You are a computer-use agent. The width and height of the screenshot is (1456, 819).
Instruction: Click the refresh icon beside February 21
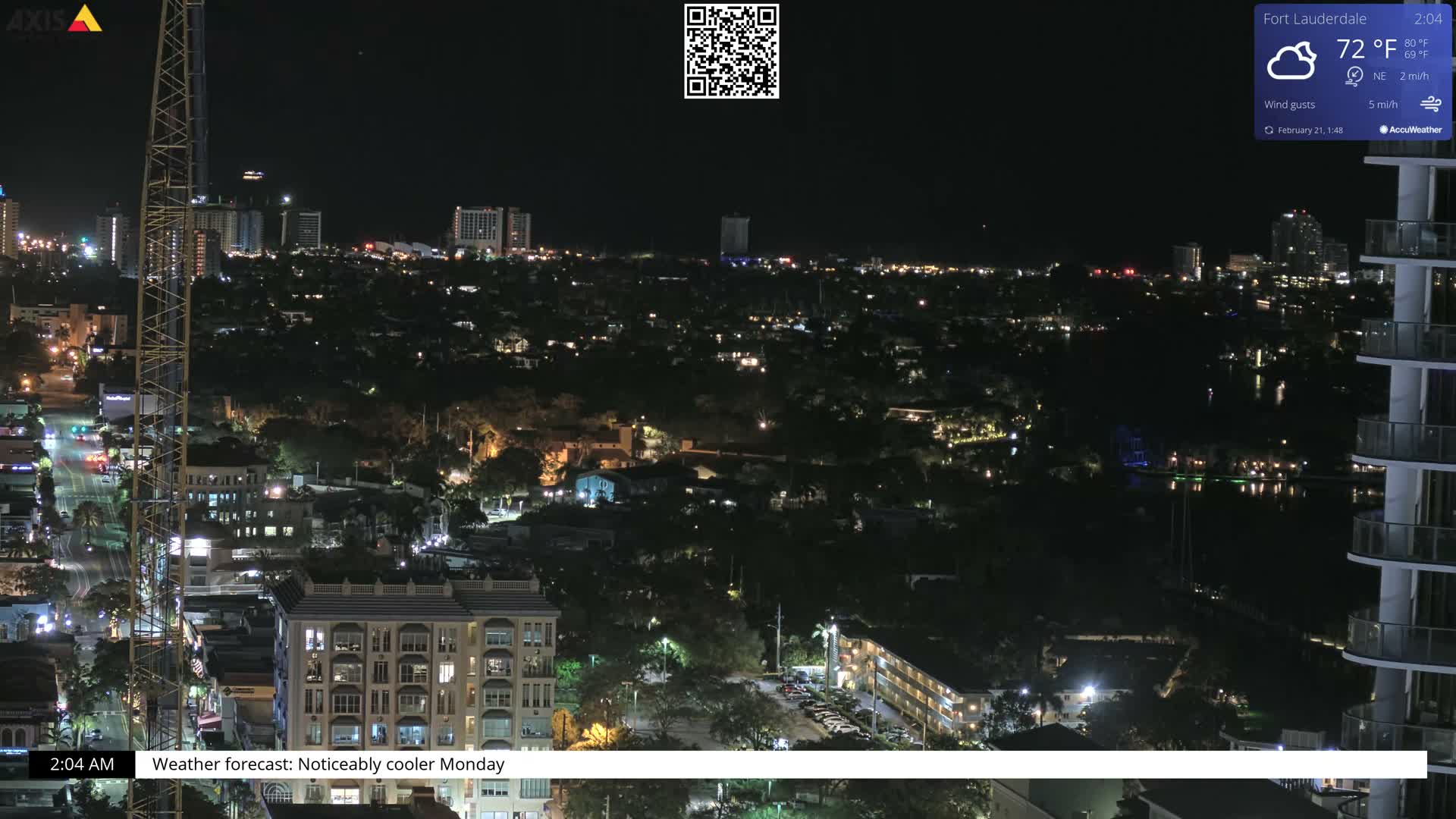[x=1269, y=130]
